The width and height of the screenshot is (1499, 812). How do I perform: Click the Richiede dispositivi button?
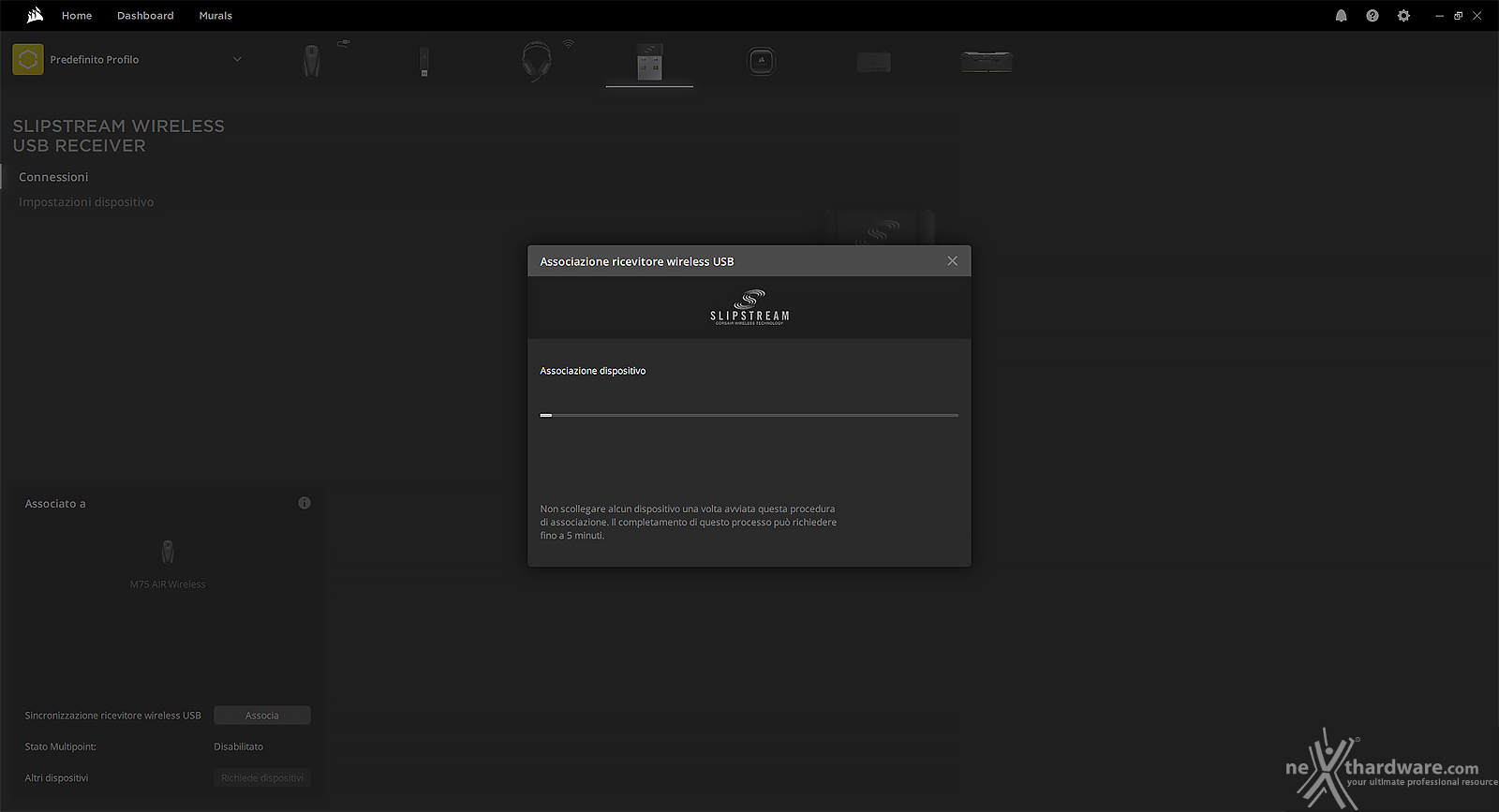pyautogui.click(x=262, y=778)
